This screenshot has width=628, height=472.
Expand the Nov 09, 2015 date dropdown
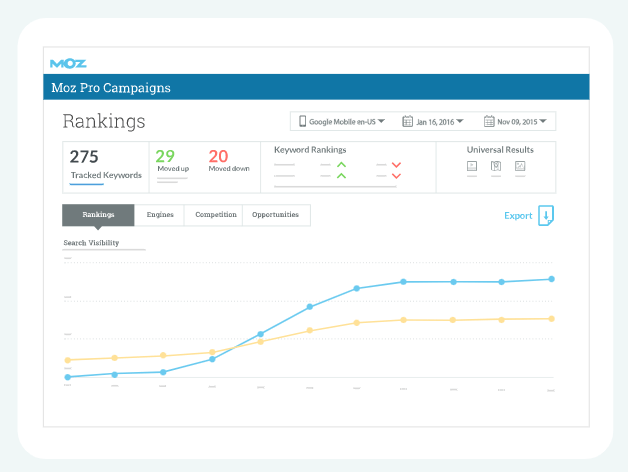coord(519,122)
